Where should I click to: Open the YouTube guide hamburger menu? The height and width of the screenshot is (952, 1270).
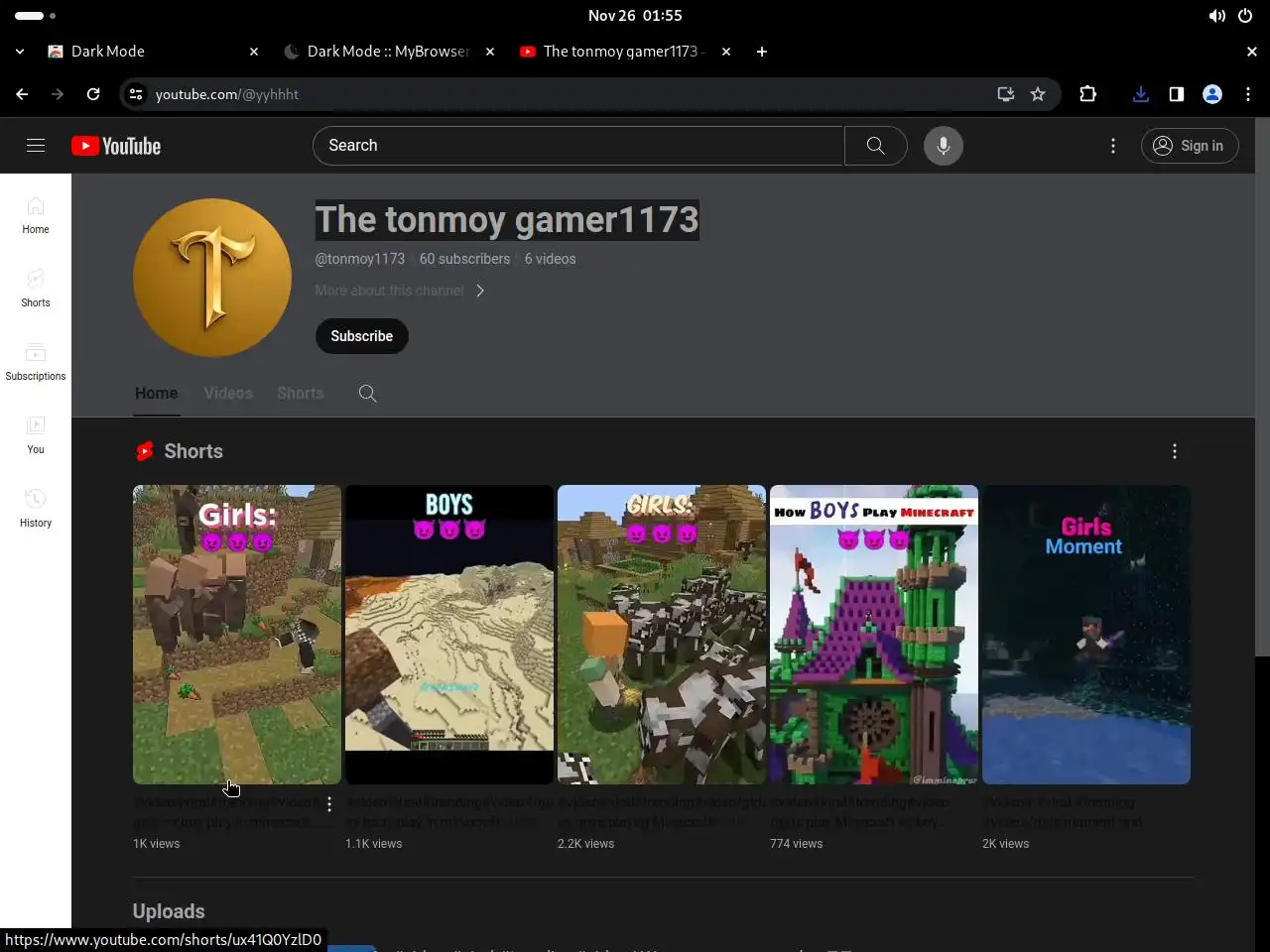36,146
